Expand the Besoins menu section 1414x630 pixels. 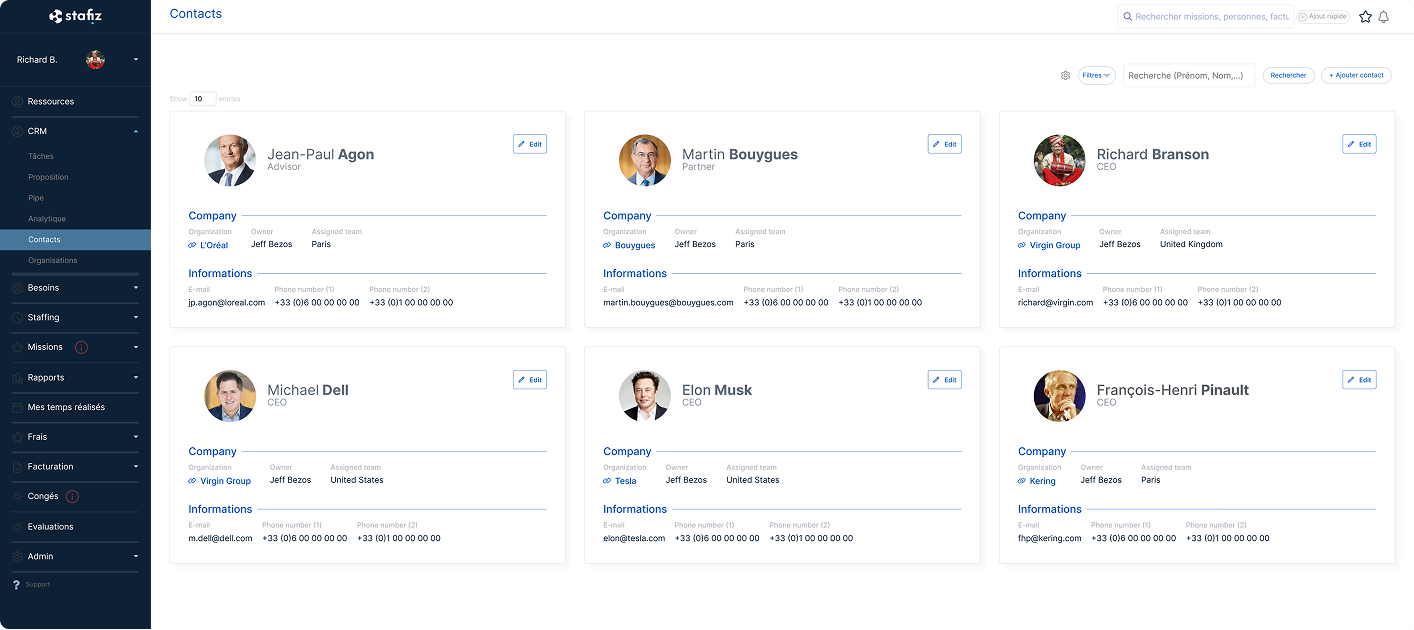[136, 288]
